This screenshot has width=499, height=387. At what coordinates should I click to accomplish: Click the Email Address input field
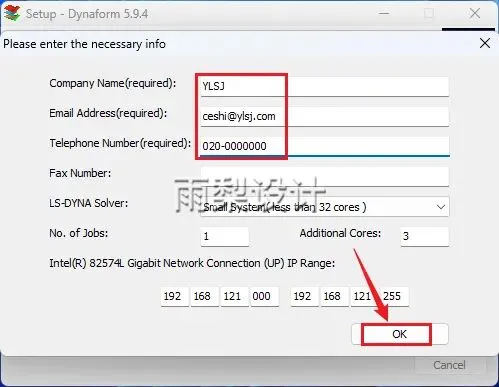(325, 117)
